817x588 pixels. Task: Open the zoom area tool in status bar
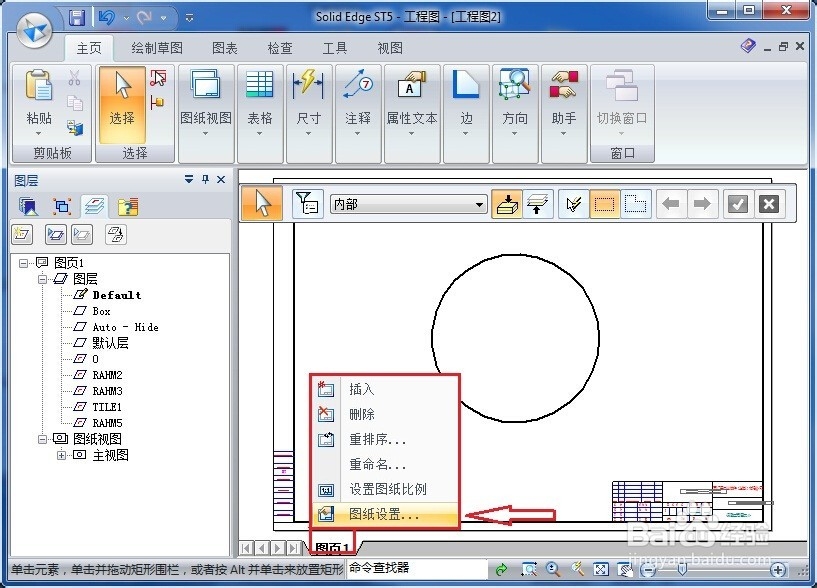coord(531,568)
